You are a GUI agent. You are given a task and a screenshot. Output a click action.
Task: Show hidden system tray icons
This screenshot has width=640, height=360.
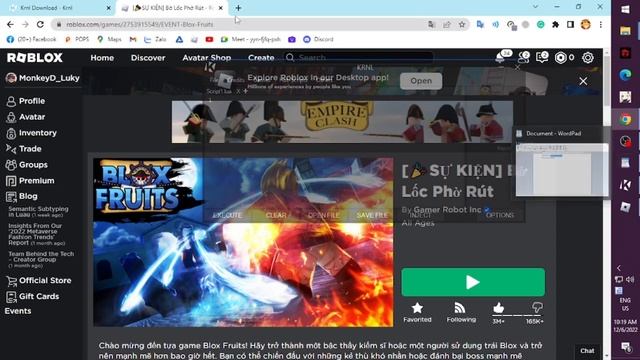pyautogui.click(x=619, y=268)
